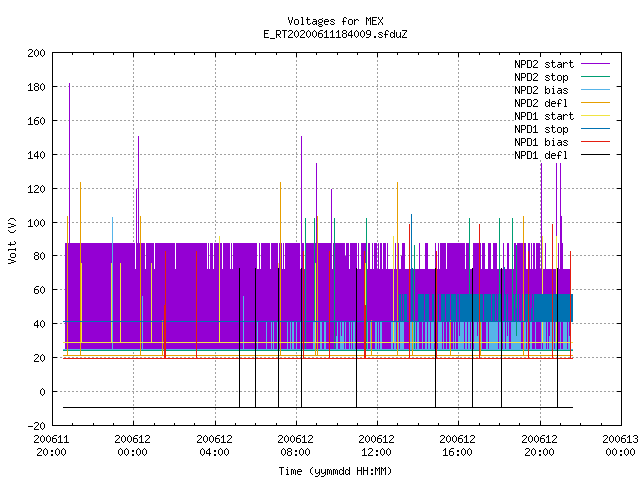Click the NPD2 bias legend label
Viewport: 640px width, 480px height.
tap(541, 90)
